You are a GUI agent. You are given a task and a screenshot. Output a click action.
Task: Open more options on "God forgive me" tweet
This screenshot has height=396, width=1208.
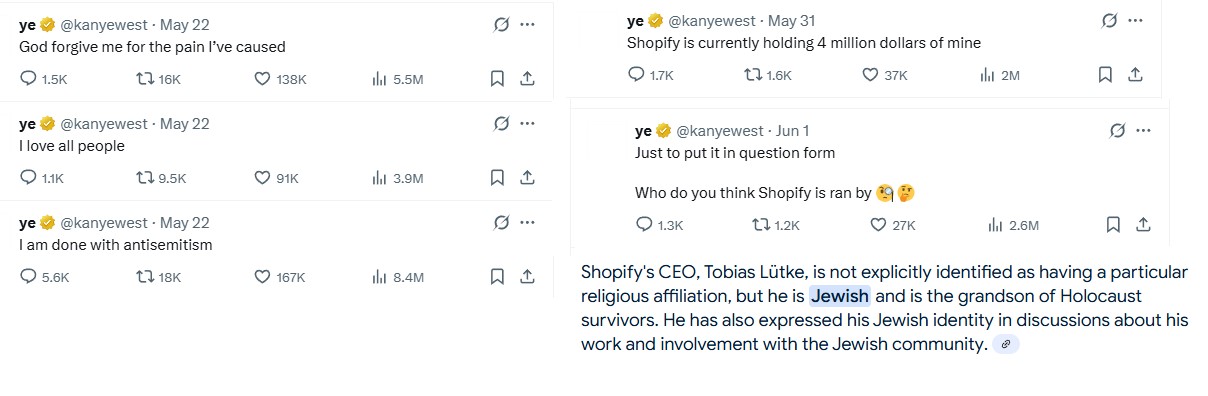pyautogui.click(x=527, y=24)
